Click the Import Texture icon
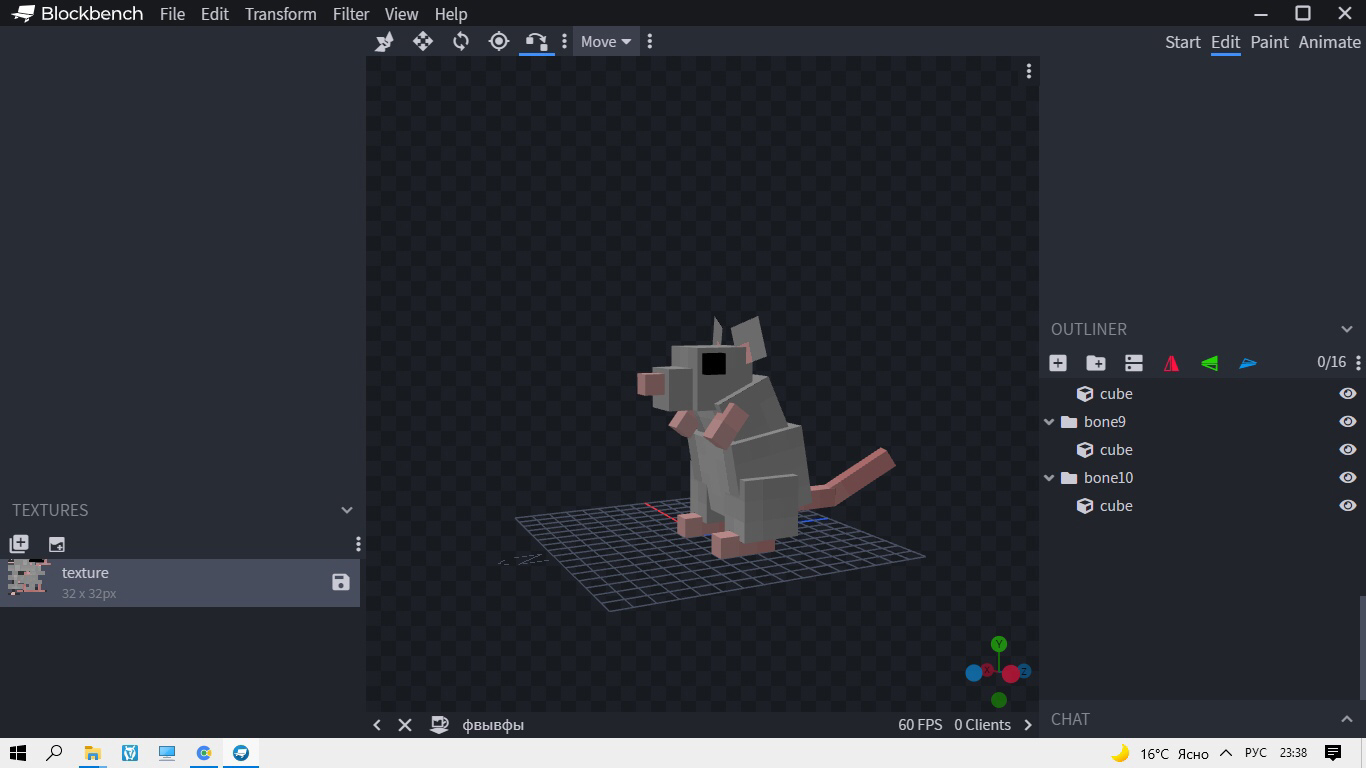 pos(57,544)
